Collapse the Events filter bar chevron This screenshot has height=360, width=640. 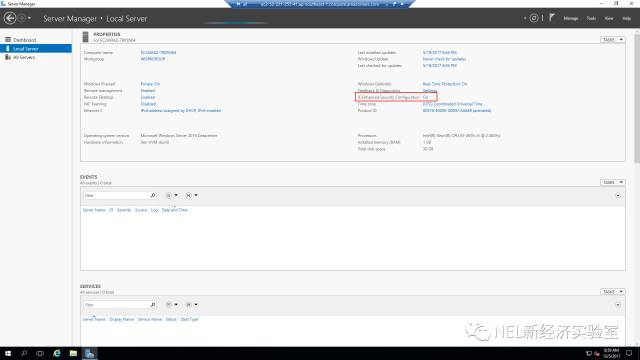618,196
